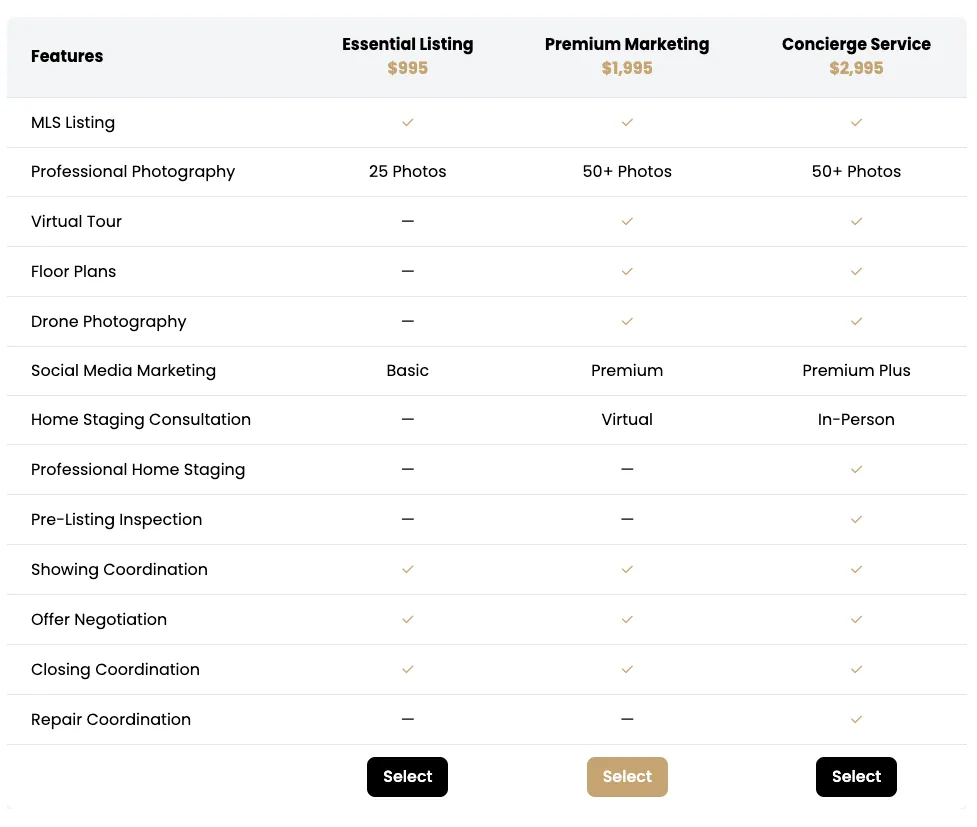Select the Essential Listing plan button
The height and width of the screenshot is (827, 977).
407,777
